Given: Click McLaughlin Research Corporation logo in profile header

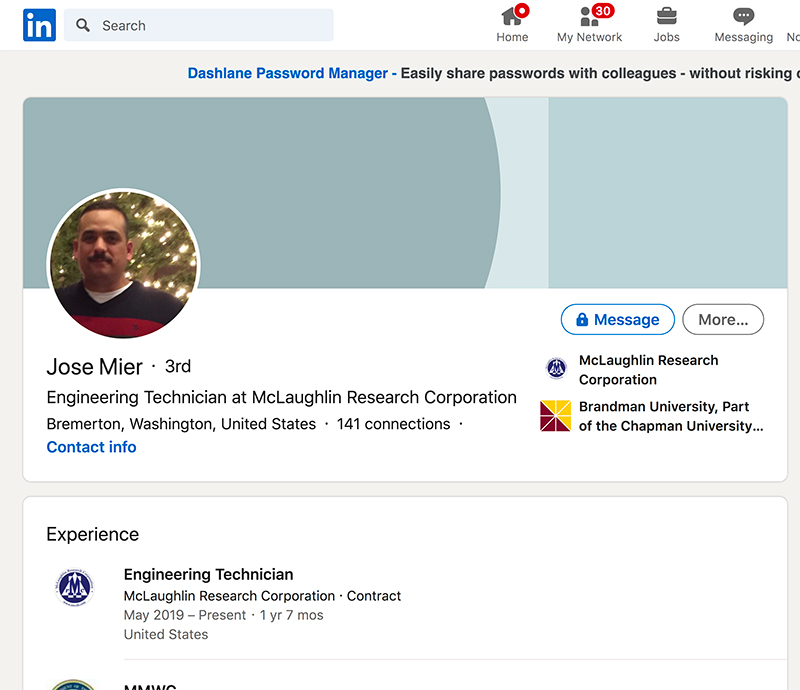Looking at the screenshot, I should tap(556, 368).
